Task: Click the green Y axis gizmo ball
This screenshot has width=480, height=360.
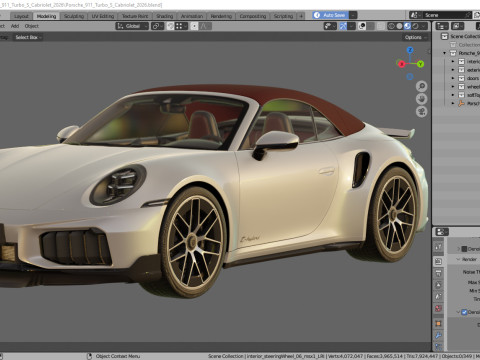Action: [420, 64]
